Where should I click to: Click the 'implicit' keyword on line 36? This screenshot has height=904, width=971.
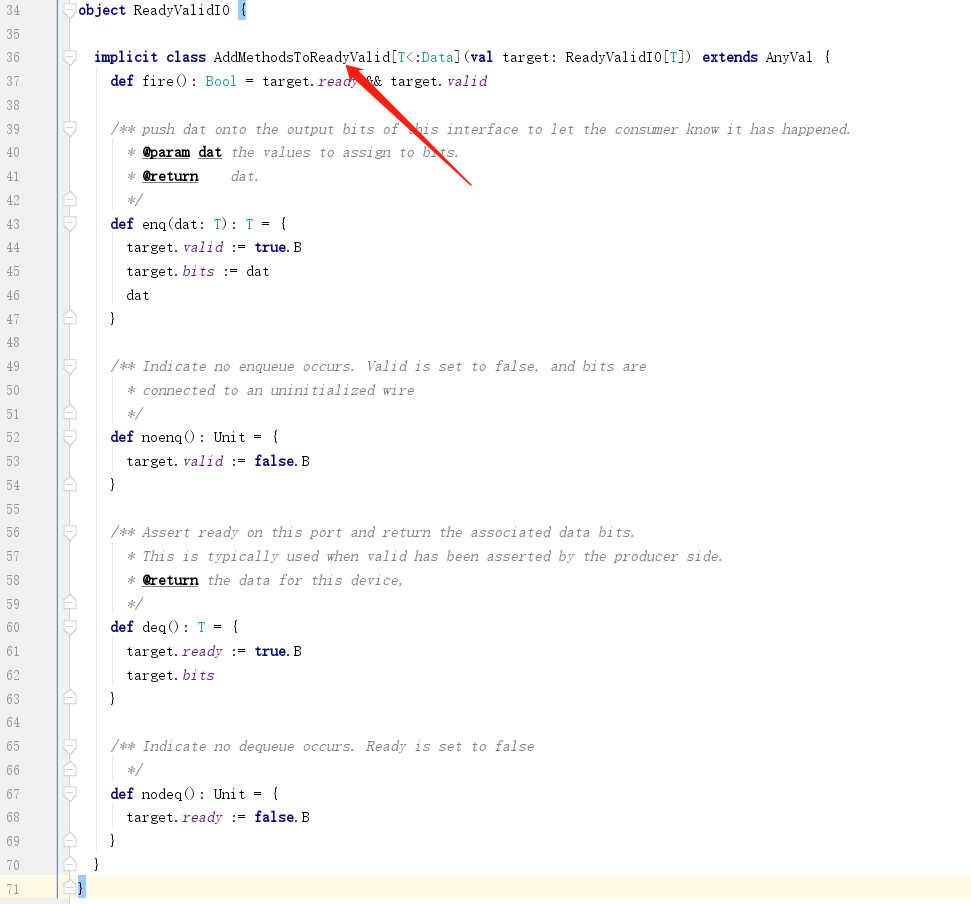pyautogui.click(x=126, y=58)
